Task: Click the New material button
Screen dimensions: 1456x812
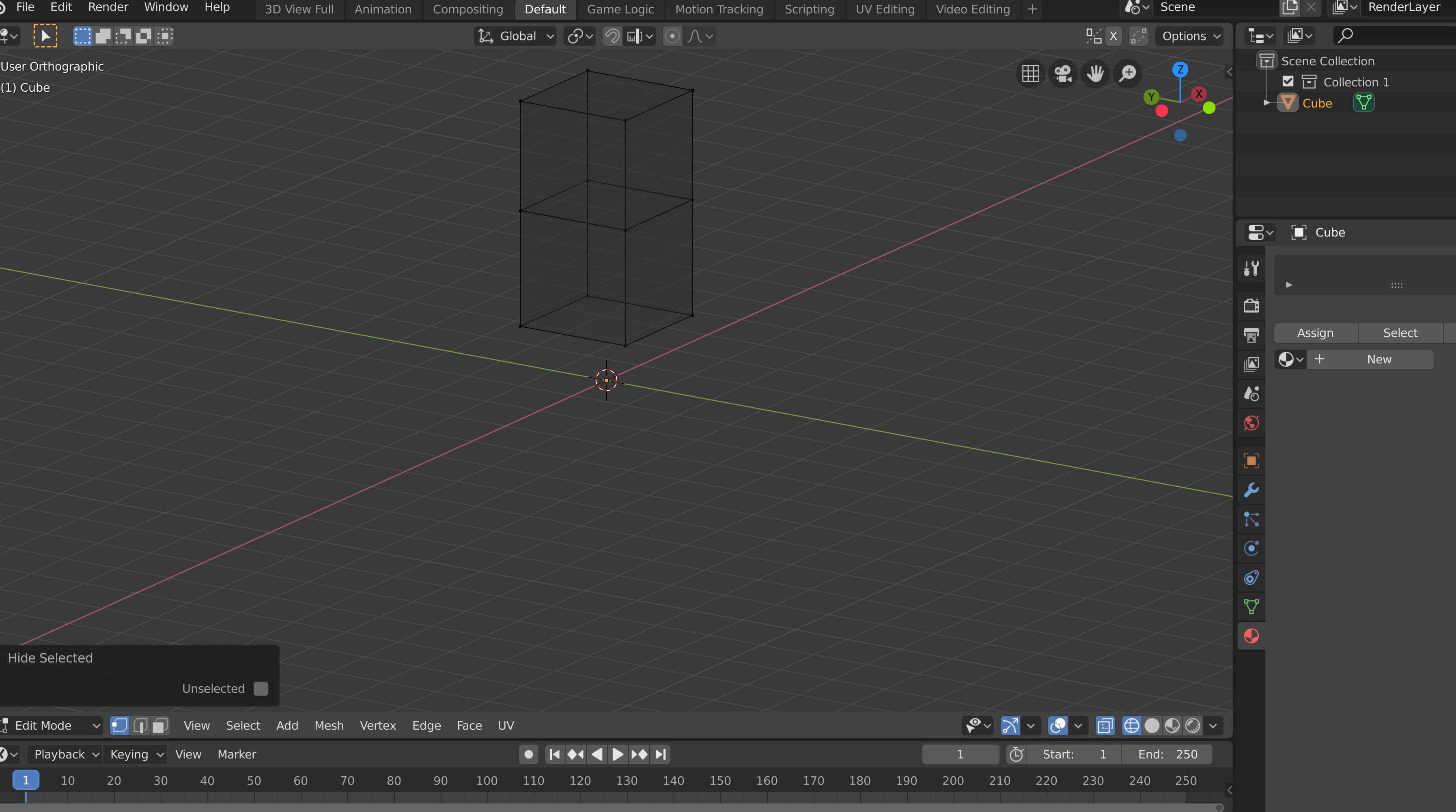Action: 1371,359
